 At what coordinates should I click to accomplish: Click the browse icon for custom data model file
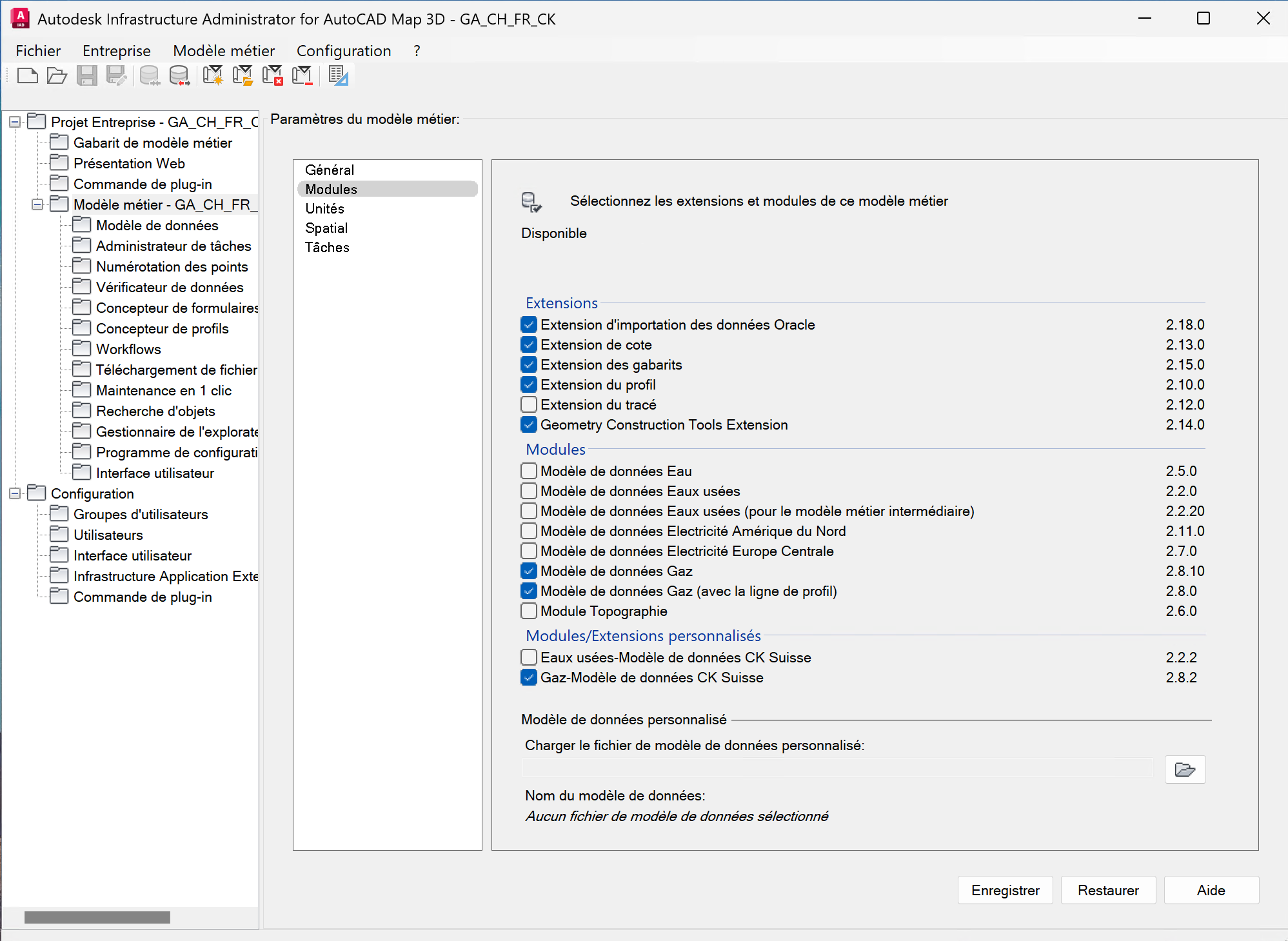pyautogui.click(x=1185, y=769)
